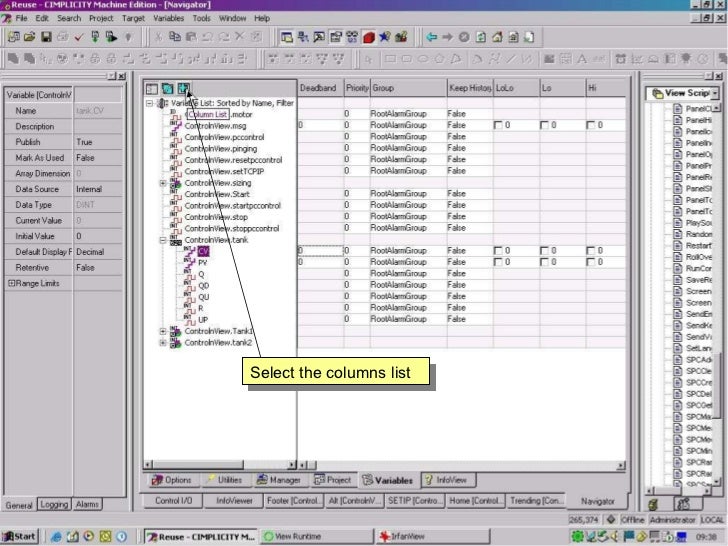Image resolution: width=728 pixels, height=546 pixels.
Task: Click the Windows Start button
Action: [20, 537]
